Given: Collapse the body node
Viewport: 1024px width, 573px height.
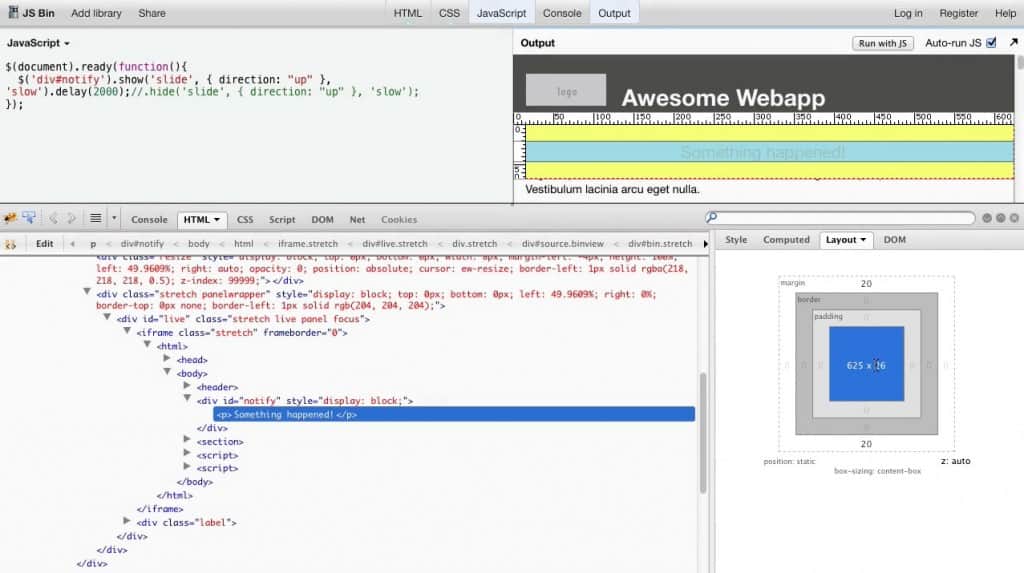Looking at the screenshot, I should (168, 371).
